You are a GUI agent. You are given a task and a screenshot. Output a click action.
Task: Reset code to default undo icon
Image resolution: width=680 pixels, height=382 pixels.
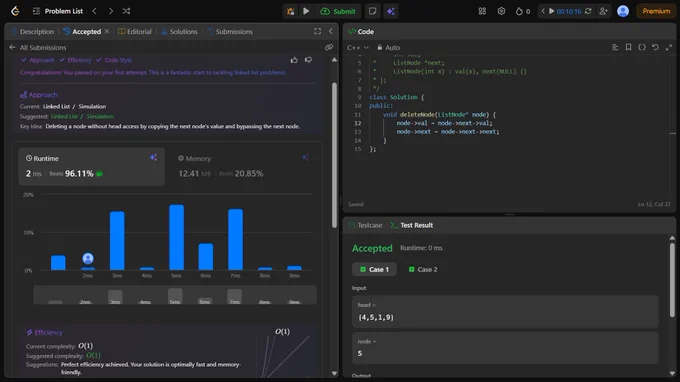click(655, 47)
